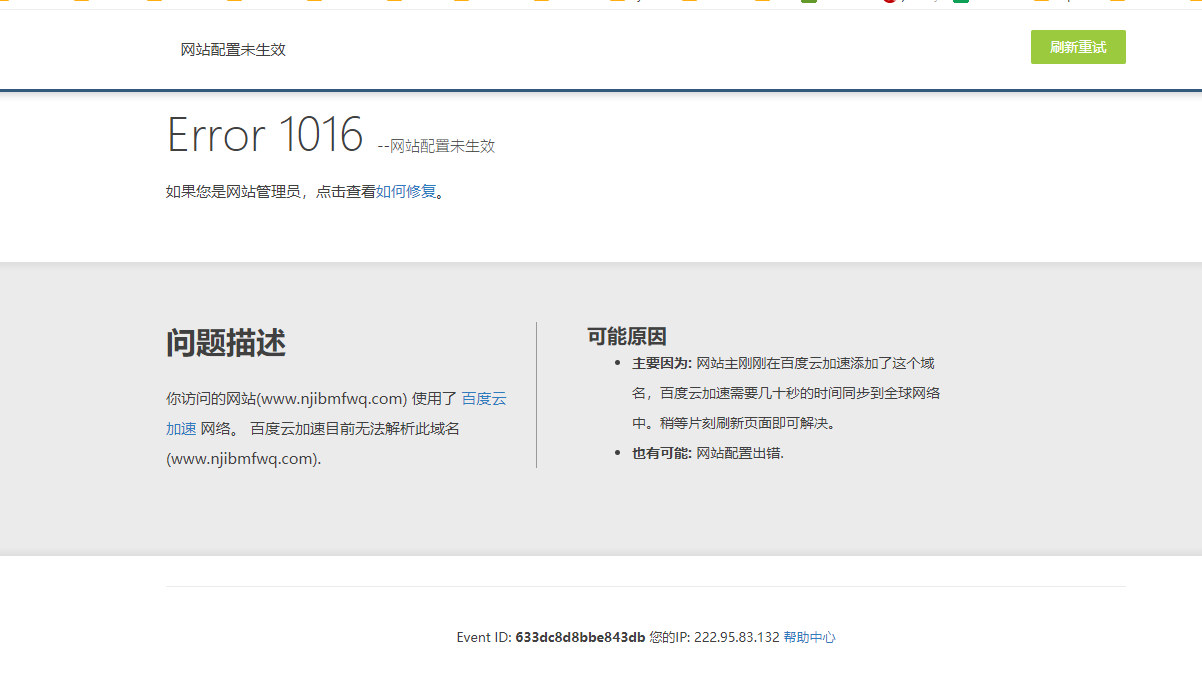Open the 帮助中心 help center link
The width and height of the screenshot is (1202, 691).
812,637
